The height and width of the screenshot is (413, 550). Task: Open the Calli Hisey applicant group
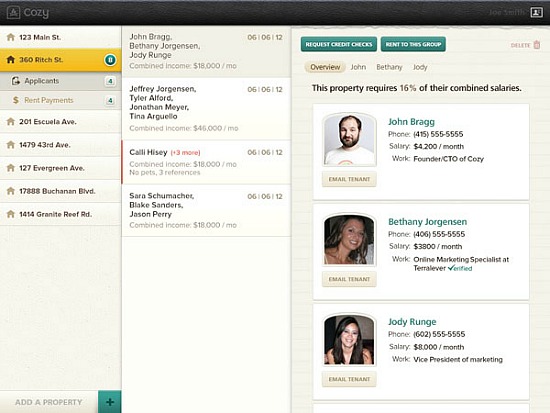pos(206,162)
